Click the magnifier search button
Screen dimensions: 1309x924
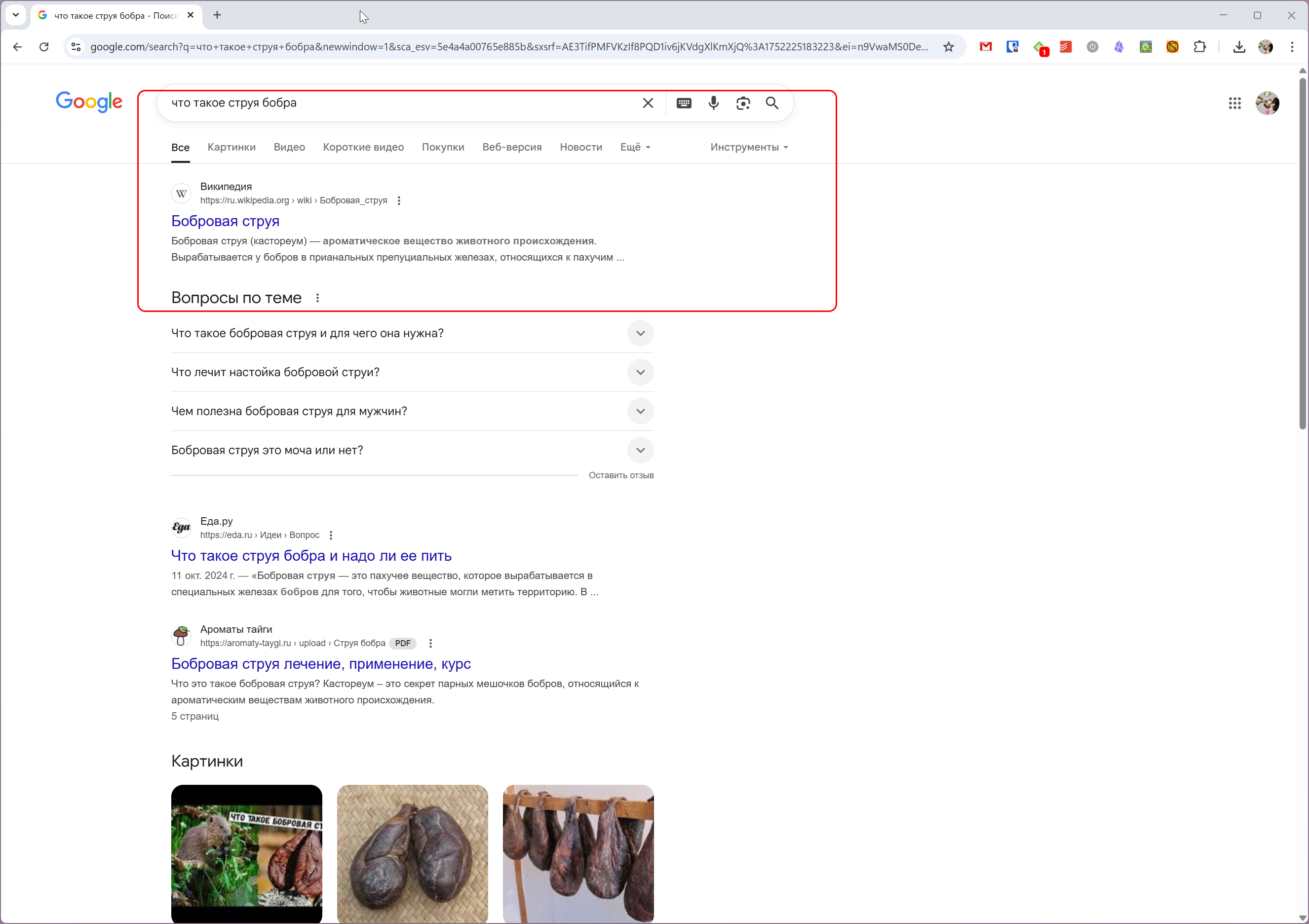772,103
